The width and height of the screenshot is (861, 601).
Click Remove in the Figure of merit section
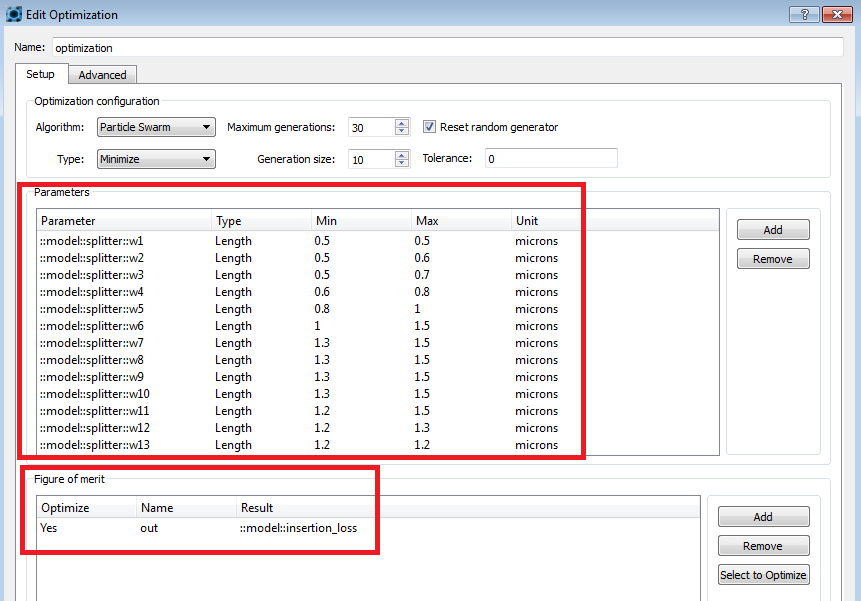point(763,545)
